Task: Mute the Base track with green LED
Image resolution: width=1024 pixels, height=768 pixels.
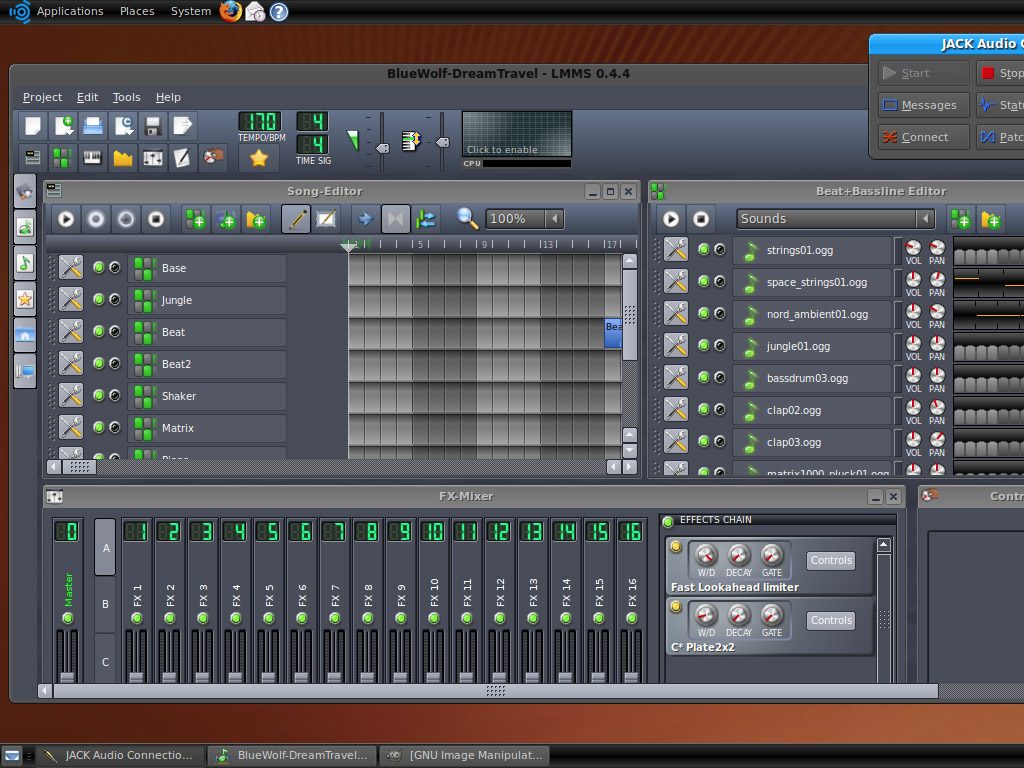Action: tap(98, 268)
